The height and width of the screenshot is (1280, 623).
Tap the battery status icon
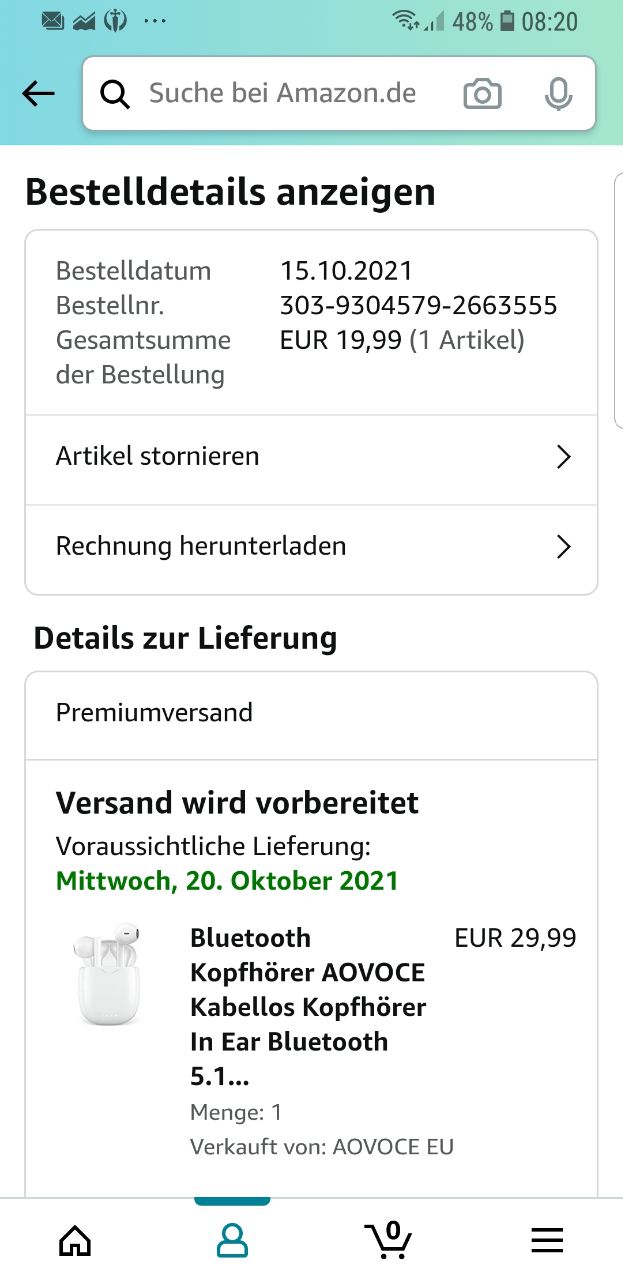(507, 20)
